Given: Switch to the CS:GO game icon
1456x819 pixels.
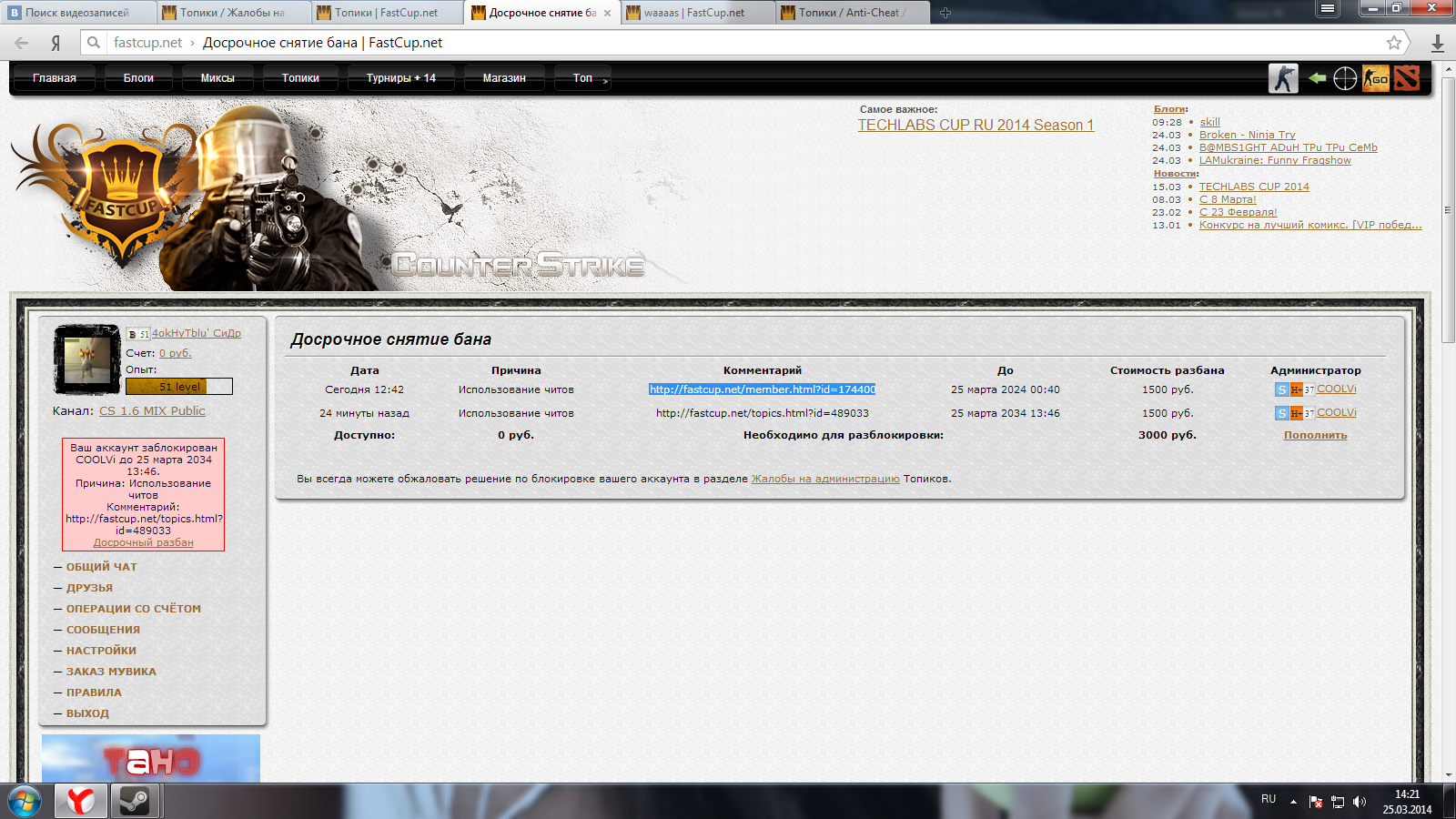Looking at the screenshot, I should pos(1376,78).
